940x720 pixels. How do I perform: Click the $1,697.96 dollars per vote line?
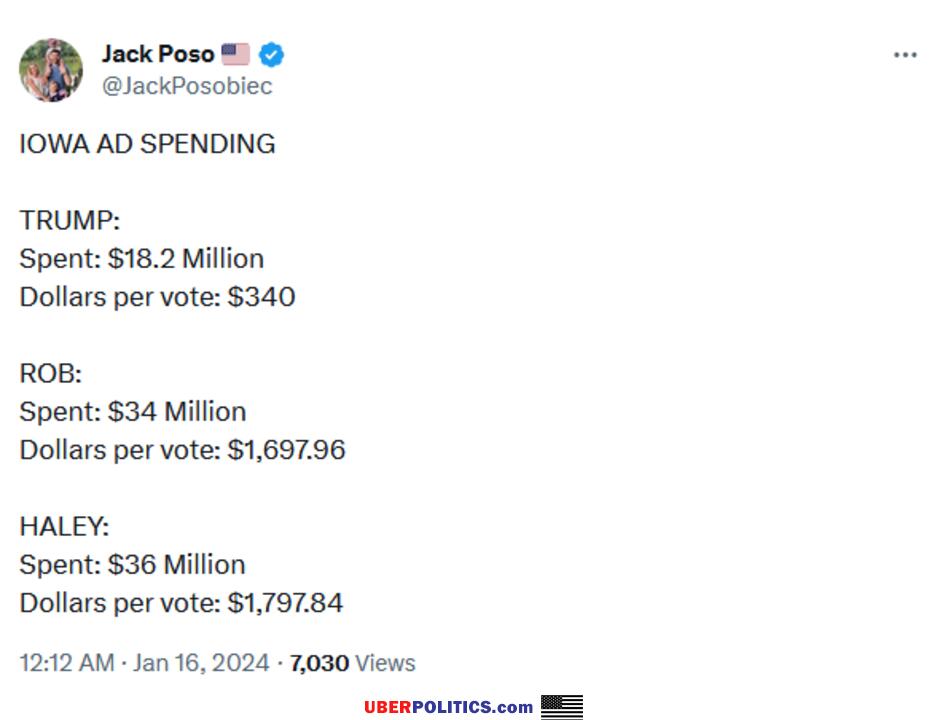[x=182, y=450]
